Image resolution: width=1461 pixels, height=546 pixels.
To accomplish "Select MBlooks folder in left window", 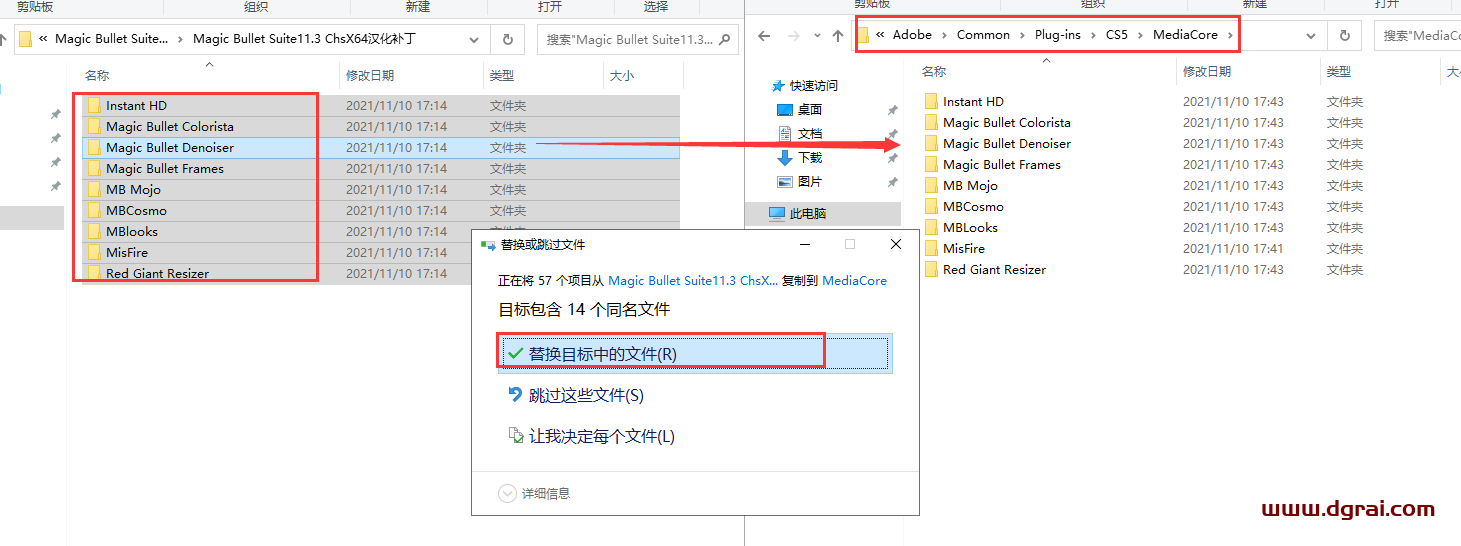I will pyautogui.click(x=380, y=231).
